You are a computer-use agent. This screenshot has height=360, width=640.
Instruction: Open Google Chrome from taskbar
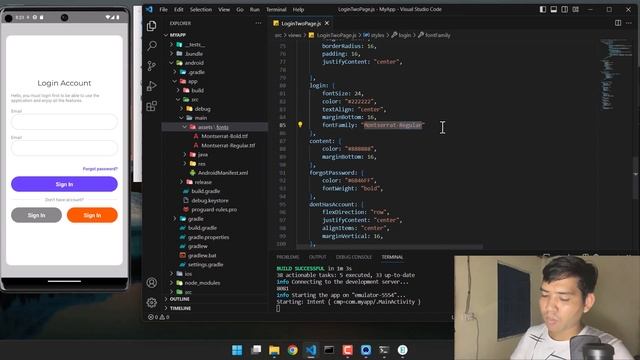click(x=292, y=350)
